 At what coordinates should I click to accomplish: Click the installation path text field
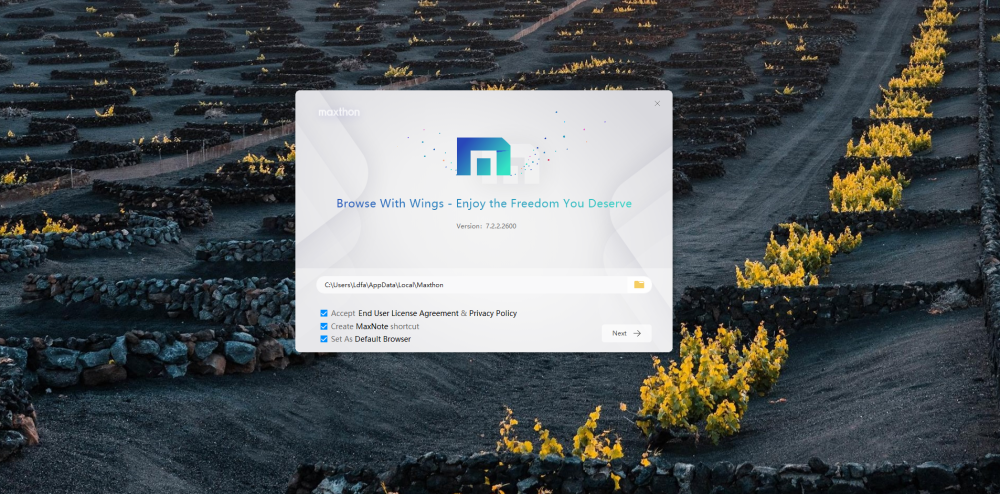tap(470, 285)
